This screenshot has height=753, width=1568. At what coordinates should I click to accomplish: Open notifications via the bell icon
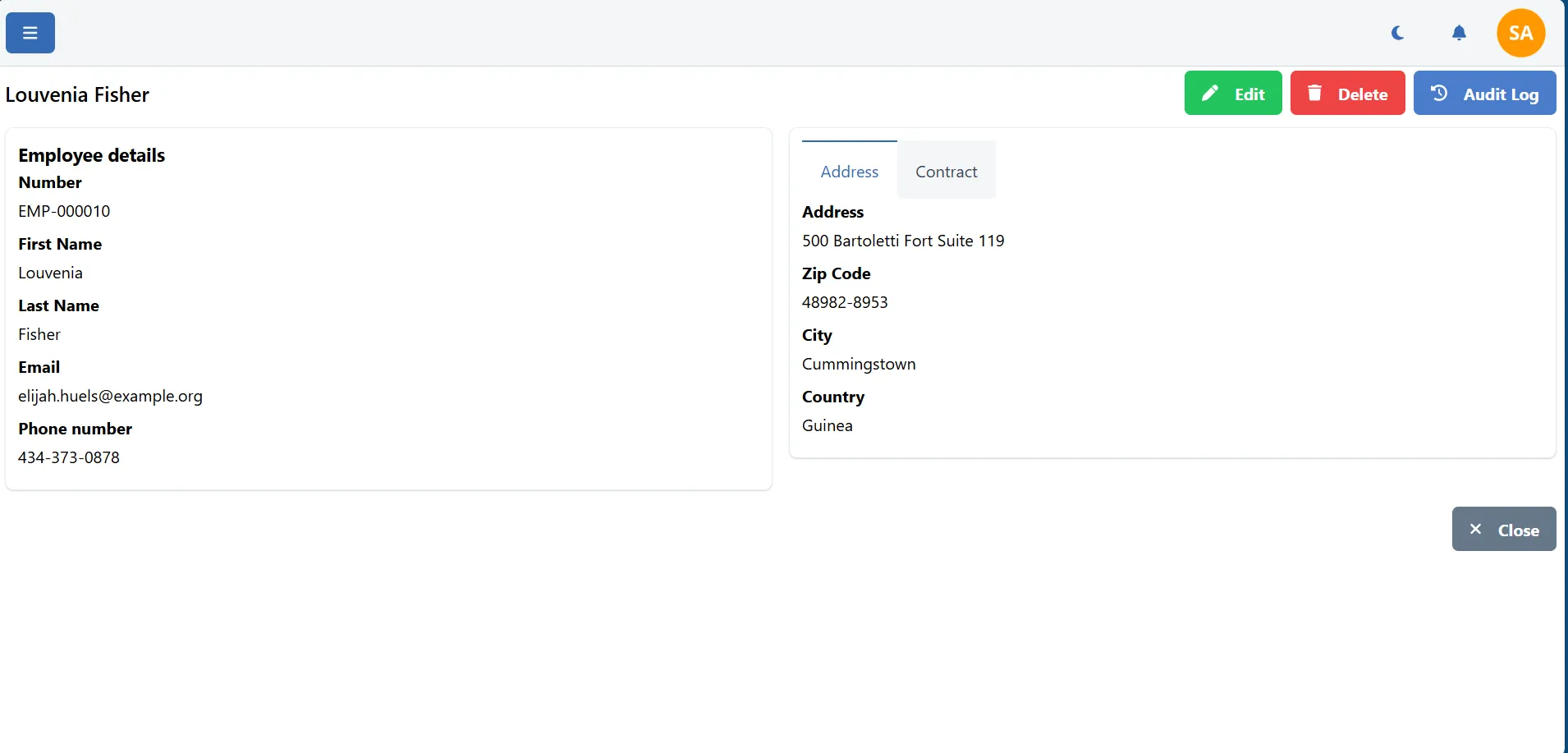1459,33
